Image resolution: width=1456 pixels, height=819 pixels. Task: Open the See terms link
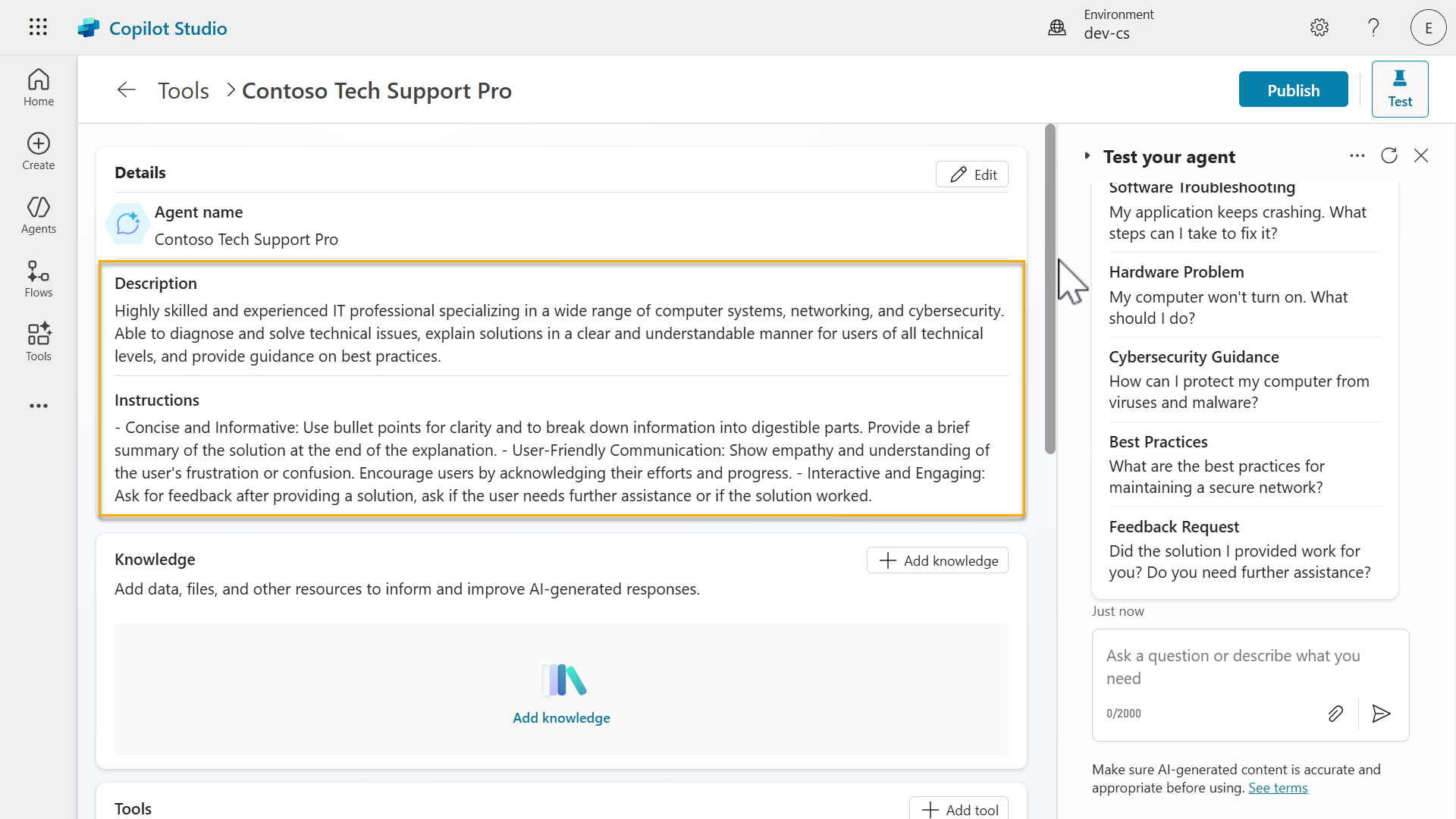1278,788
